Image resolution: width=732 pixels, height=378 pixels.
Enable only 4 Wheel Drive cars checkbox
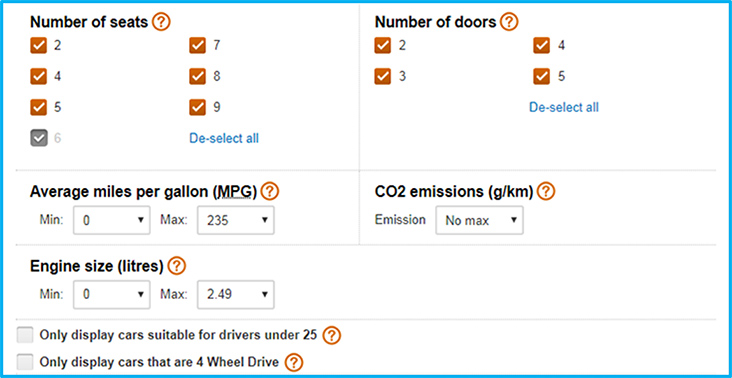[25, 362]
